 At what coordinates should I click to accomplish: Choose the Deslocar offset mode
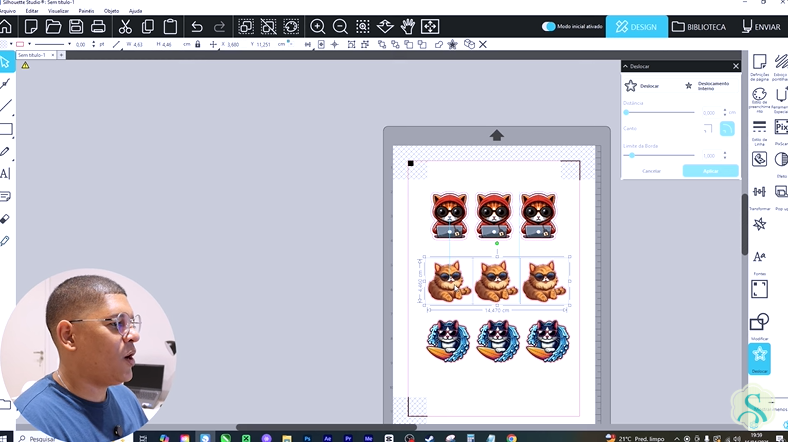[x=642, y=86]
